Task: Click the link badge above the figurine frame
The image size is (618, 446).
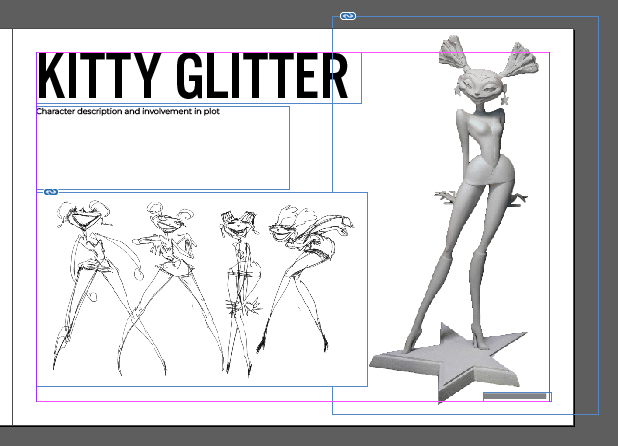Action: coord(348,16)
